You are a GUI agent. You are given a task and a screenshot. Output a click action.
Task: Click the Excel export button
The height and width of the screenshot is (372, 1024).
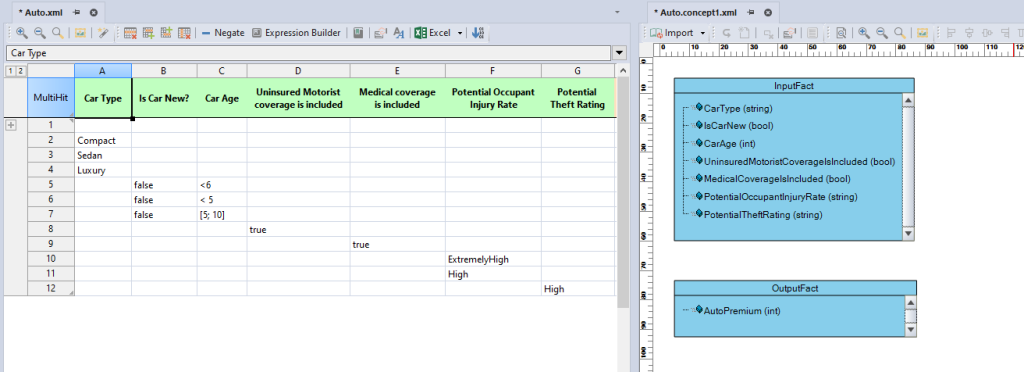[x=432, y=33]
